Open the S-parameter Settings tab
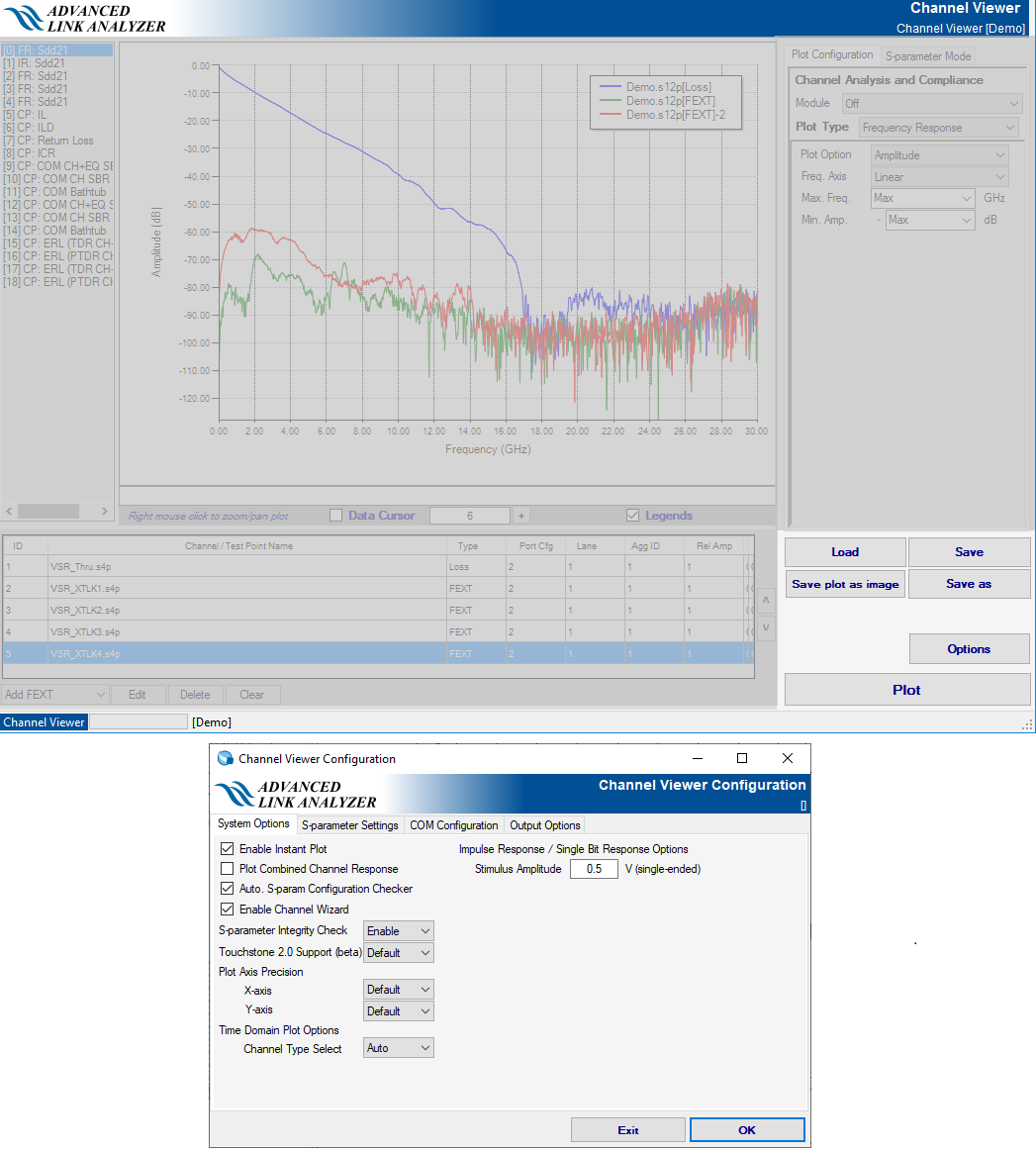Viewport: 1036px width, 1151px height. tap(350, 825)
